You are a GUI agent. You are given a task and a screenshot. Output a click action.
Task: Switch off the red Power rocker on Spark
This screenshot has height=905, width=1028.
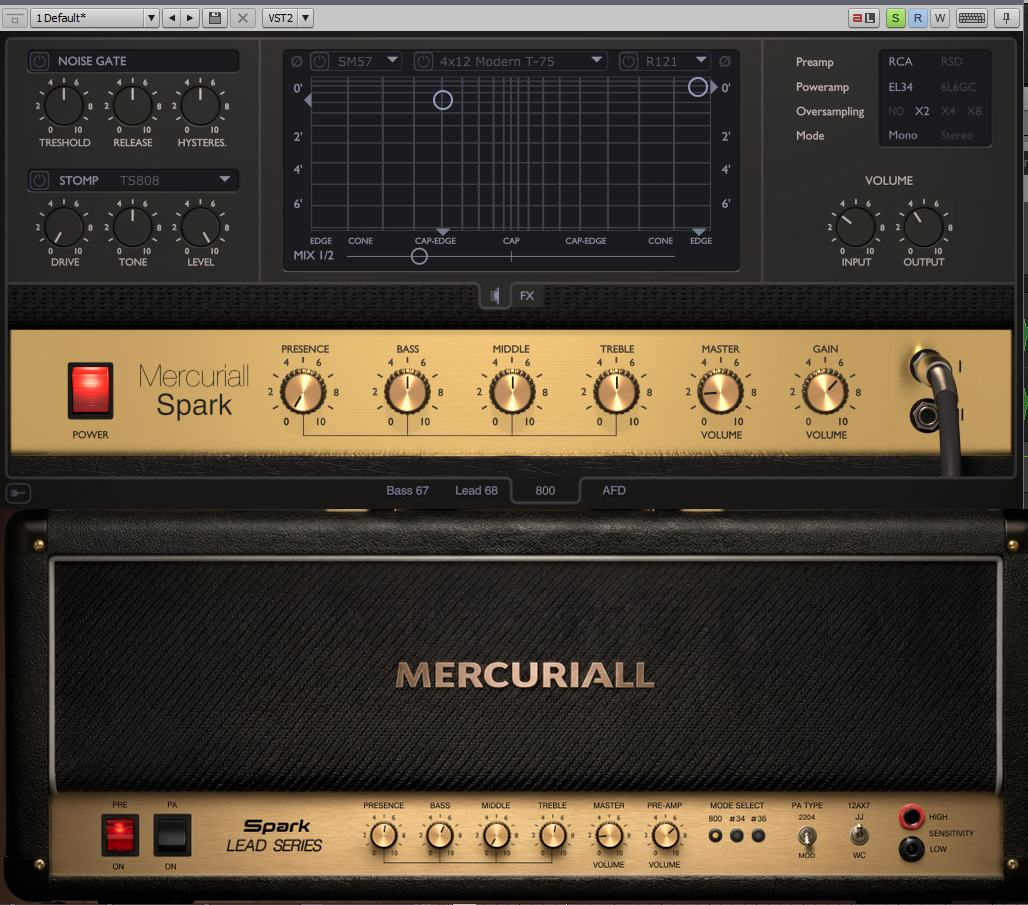coord(90,389)
